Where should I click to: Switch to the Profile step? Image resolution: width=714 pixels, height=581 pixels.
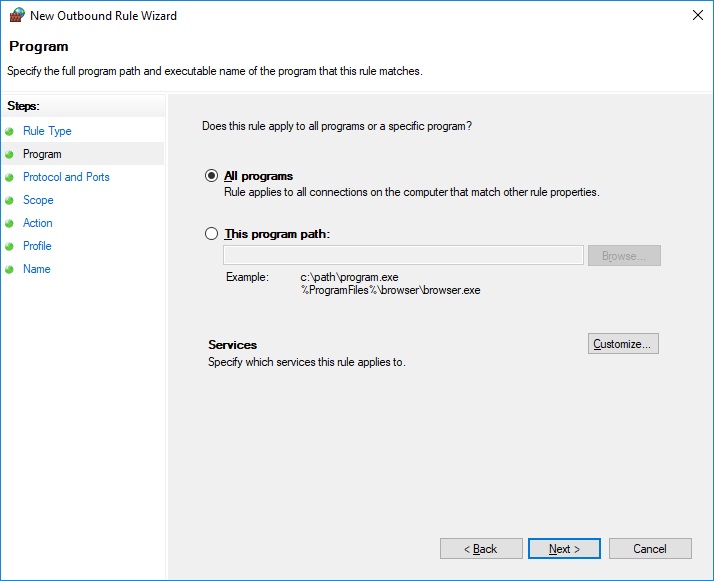point(37,246)
